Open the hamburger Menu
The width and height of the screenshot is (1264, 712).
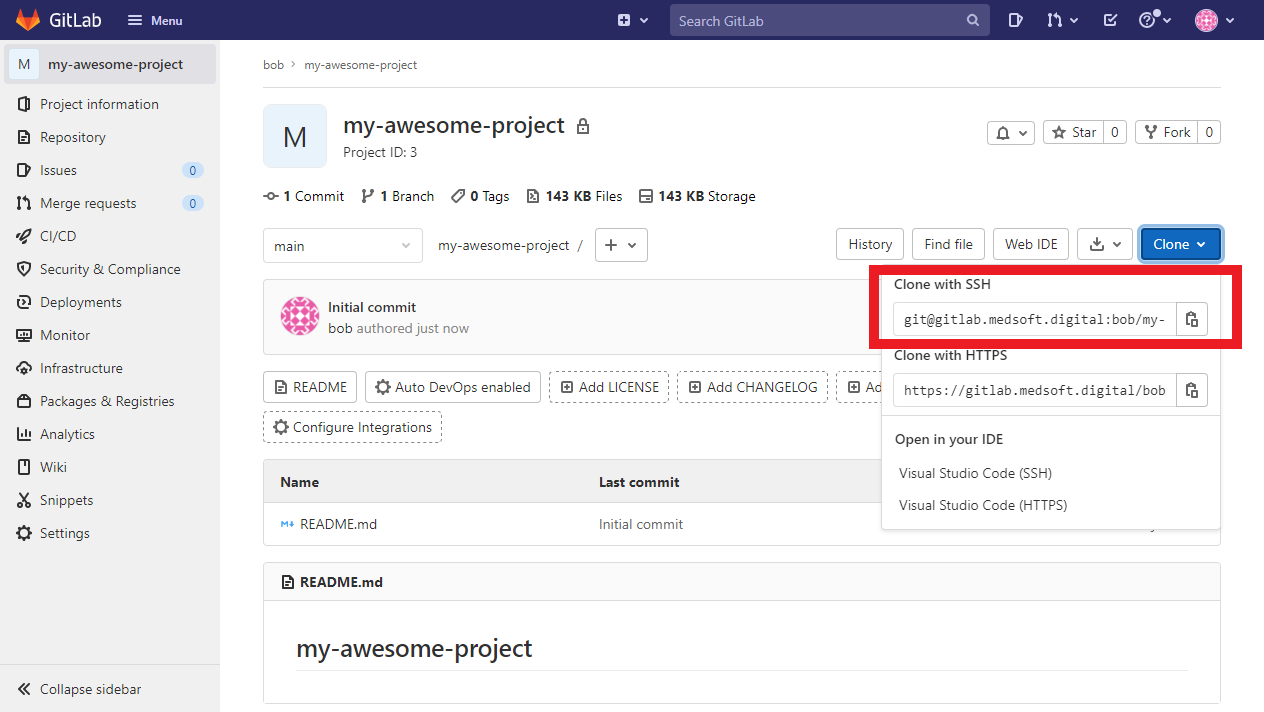[x=155, y=20]
